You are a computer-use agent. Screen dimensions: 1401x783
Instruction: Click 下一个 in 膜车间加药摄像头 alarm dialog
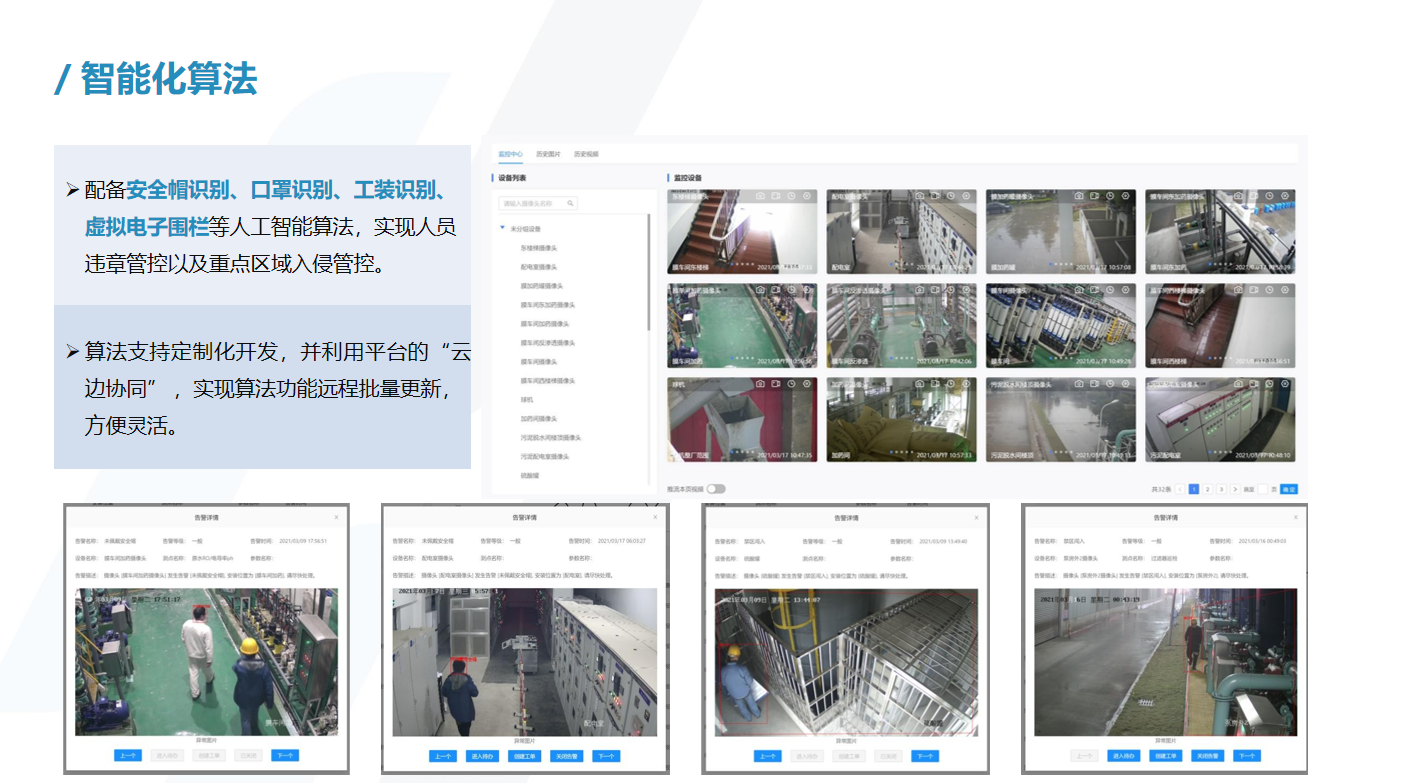[x=284, y=755]
